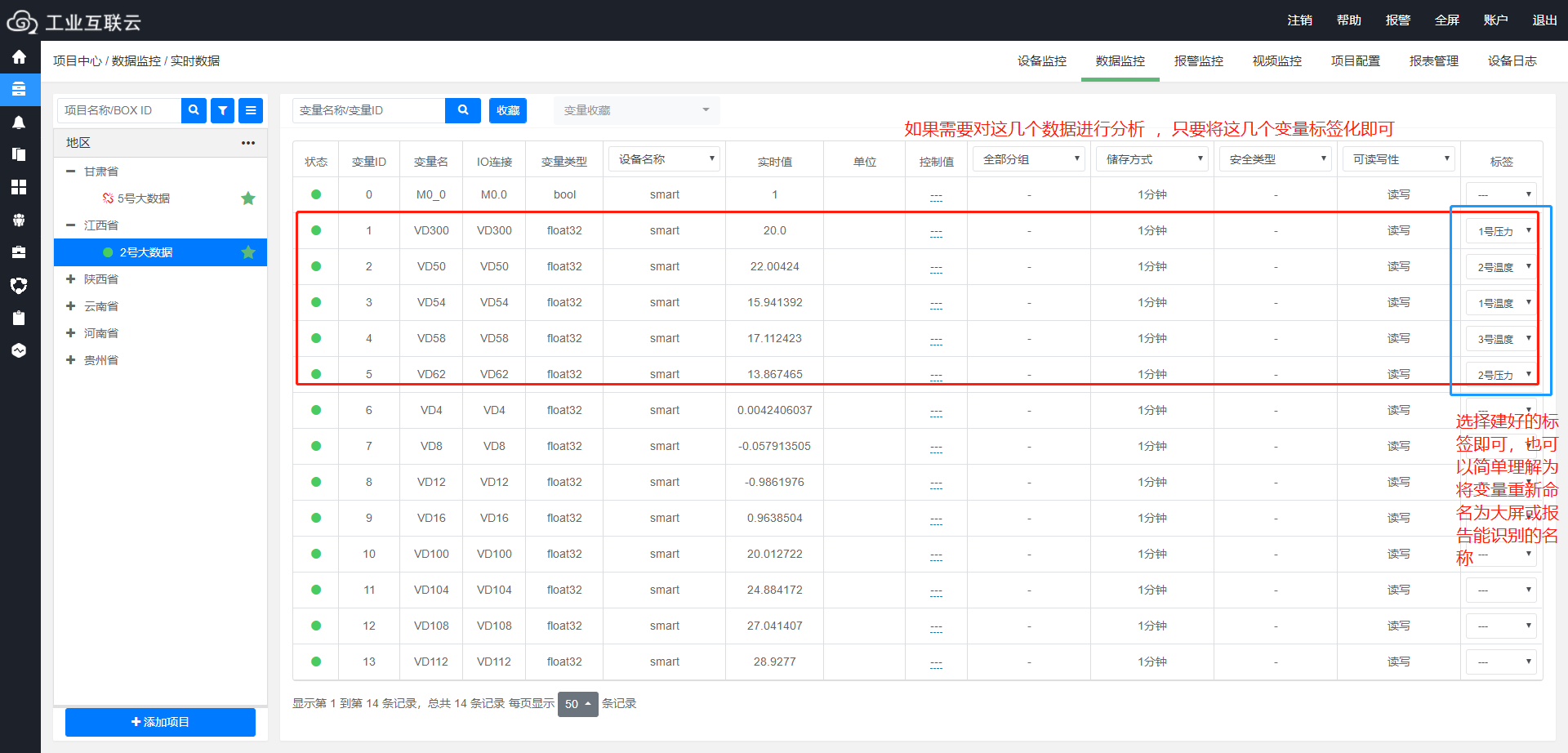Image resolution: width=1568 pixels, height=753 pixels.
Task: Focus the 变量名称/变量ID search field
Action: [x=369, y=110]
